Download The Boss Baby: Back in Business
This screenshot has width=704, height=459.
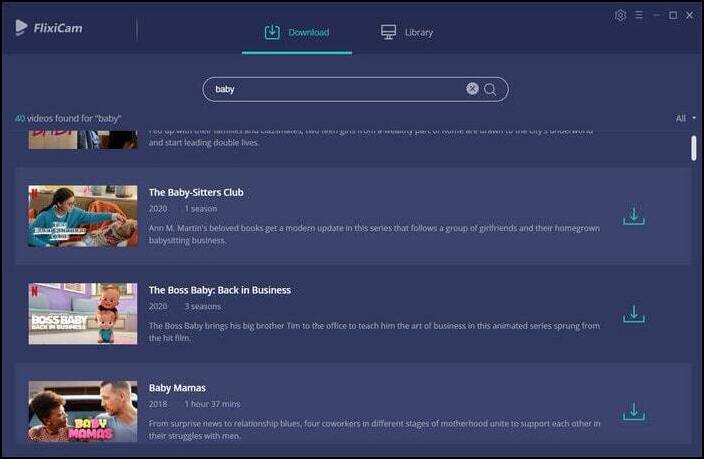[633, 314]
